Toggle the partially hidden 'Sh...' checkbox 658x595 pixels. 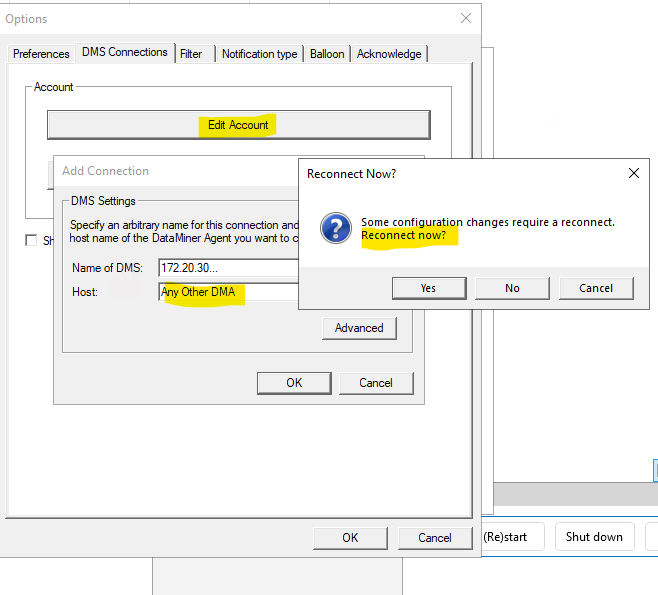pyautogui.click(x=32, y=240)
